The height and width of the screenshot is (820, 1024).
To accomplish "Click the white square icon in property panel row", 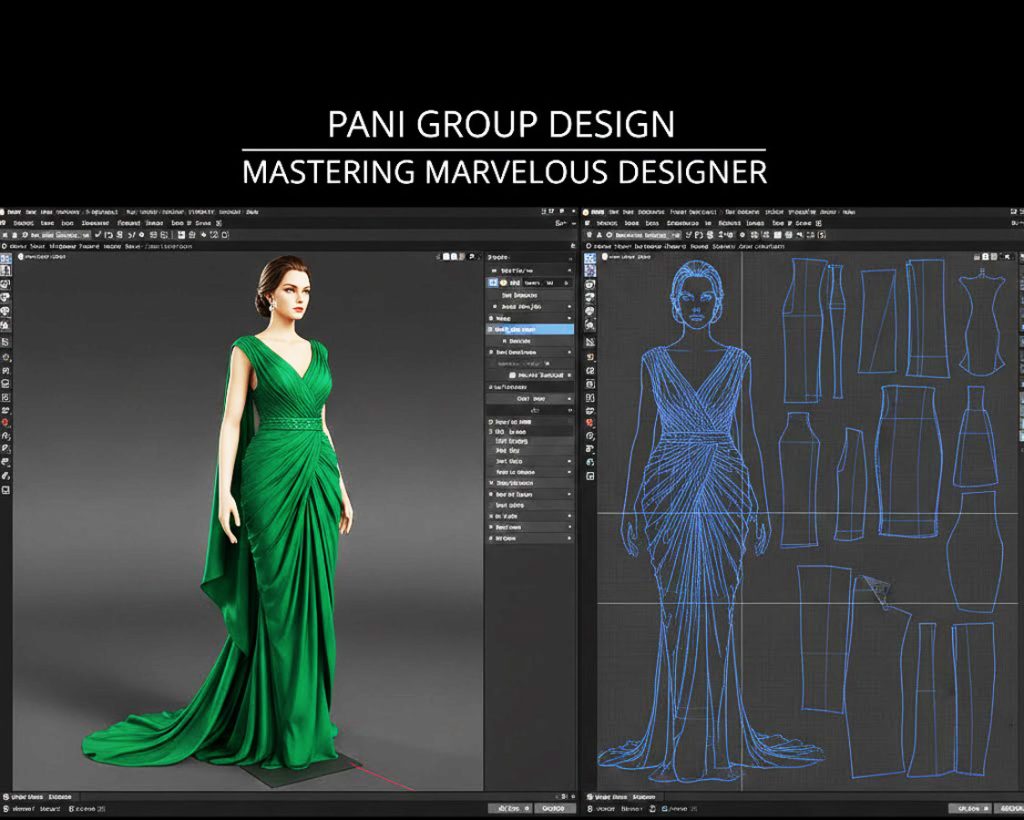I will 513,375.
